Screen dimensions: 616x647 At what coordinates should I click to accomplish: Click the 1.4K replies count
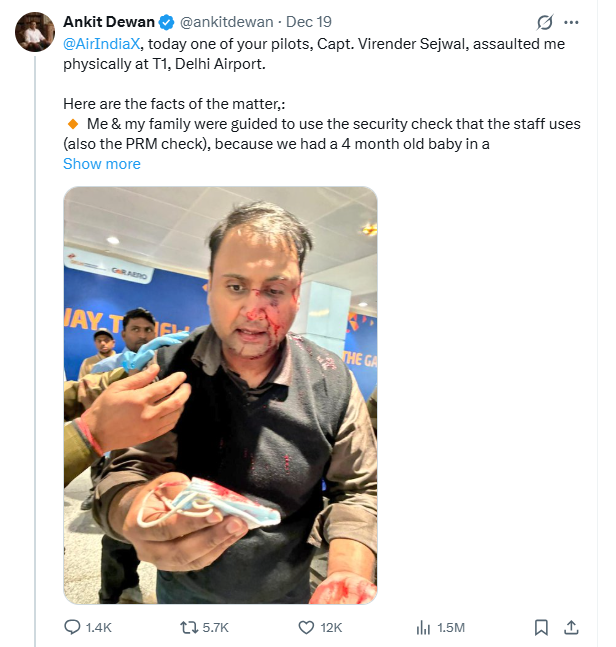click(98, 627)
